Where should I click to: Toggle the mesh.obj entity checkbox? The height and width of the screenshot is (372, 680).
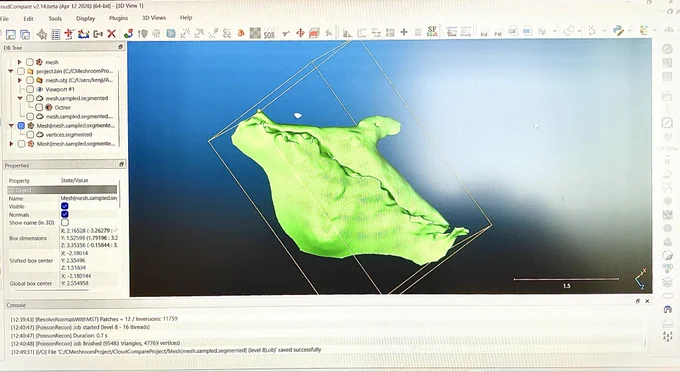(29, 80)
